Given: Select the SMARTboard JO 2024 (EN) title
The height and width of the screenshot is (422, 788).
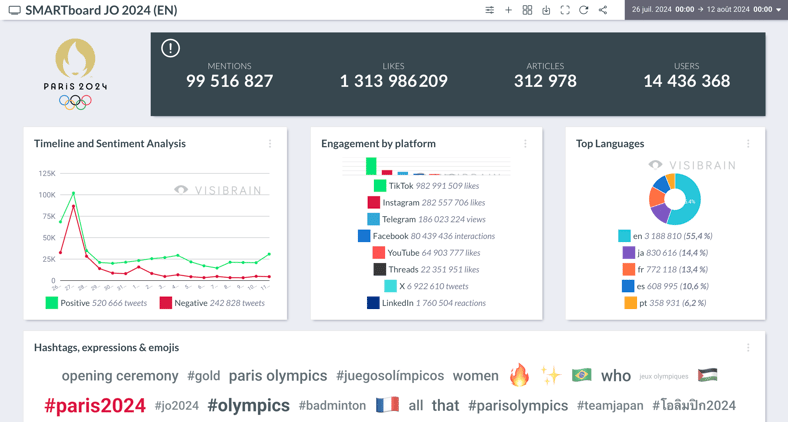Looking at the screenshot, I should 101,11.
